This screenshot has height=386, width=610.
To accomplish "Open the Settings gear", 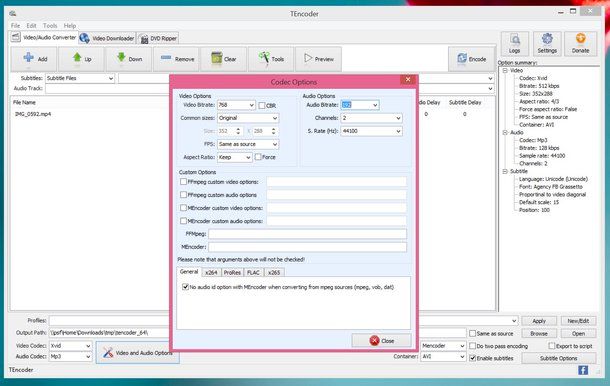I will [x=547, y=44].
